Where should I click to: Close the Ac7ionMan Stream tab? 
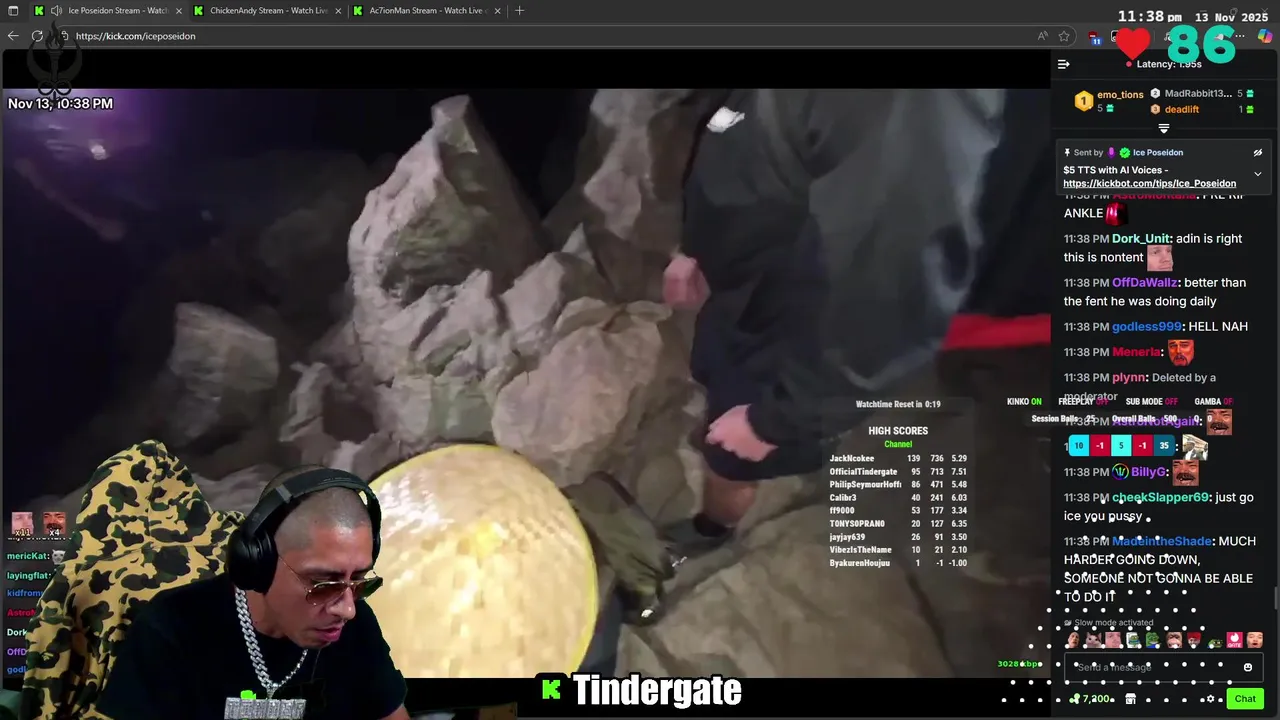(x=497, y=10)
